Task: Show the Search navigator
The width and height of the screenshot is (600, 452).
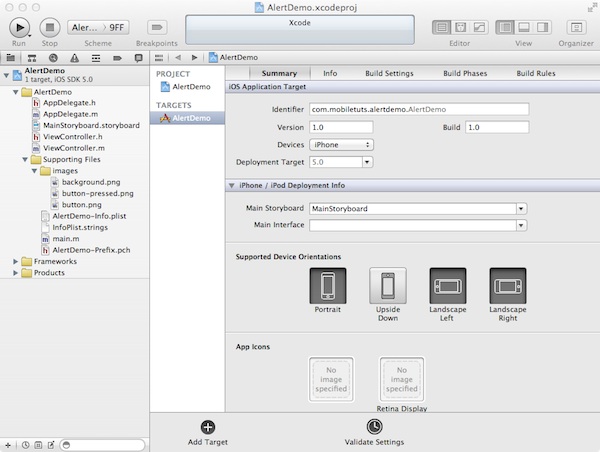Action: tap(53, 58)
